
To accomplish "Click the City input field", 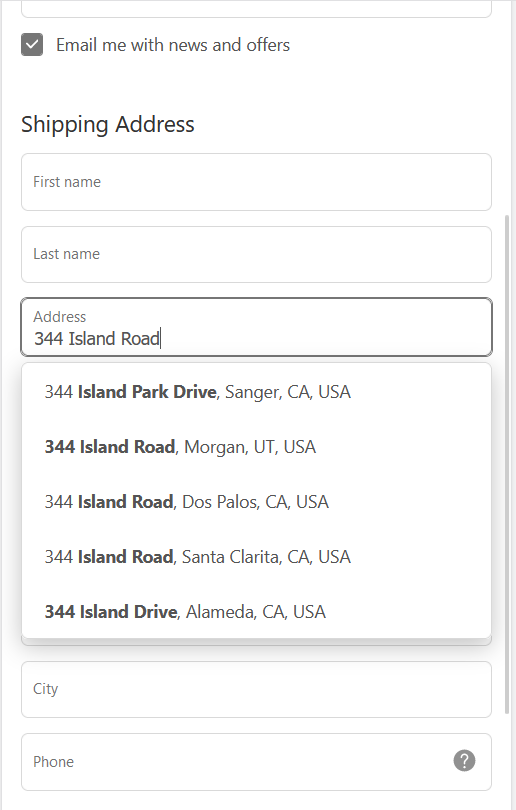I will click(256, 689).
